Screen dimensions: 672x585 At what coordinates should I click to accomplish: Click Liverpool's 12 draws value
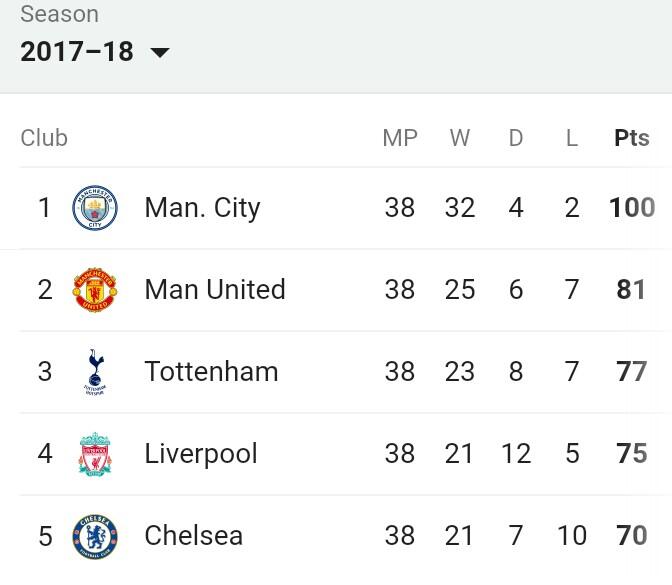(516, 454)
